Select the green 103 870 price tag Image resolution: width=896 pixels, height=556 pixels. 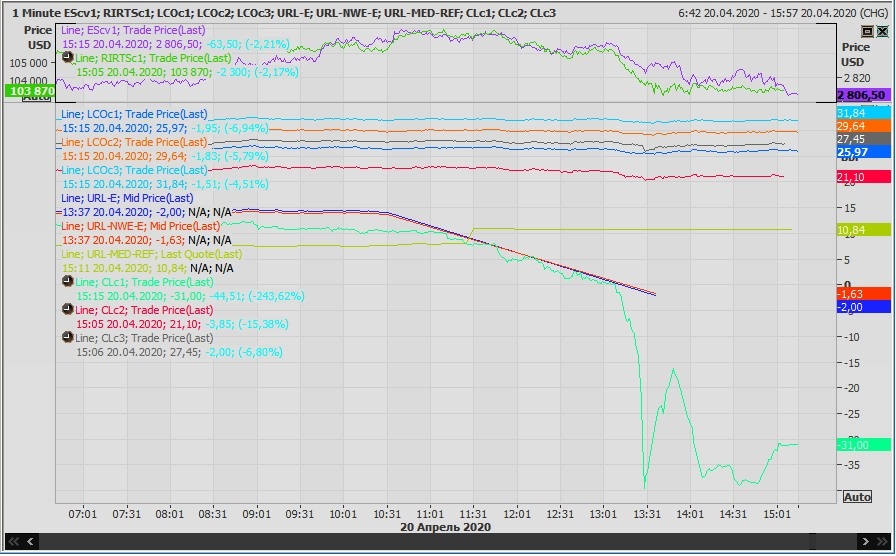(x=30, y=91)
